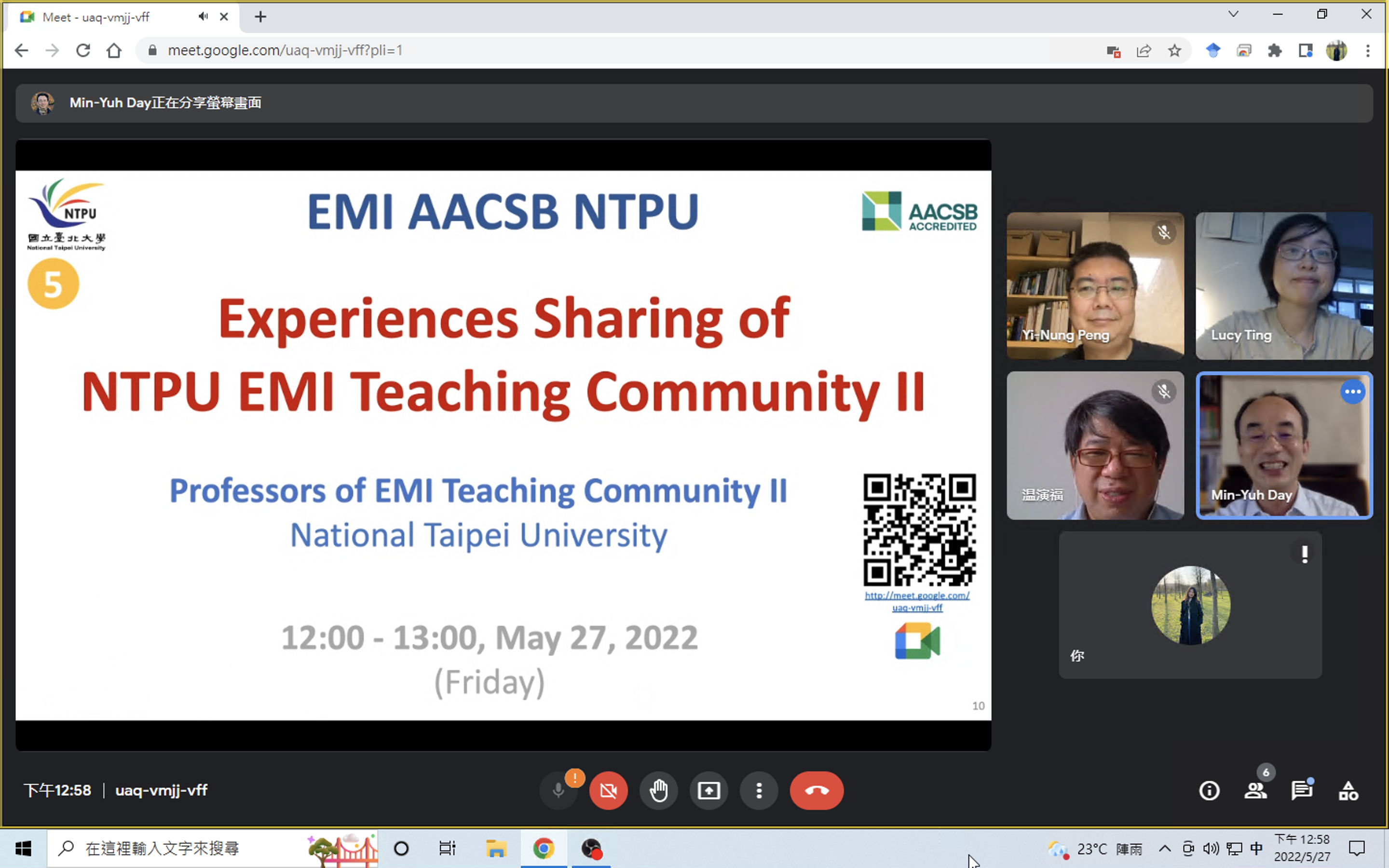Open chat messages panel icon

[1302, 791]
